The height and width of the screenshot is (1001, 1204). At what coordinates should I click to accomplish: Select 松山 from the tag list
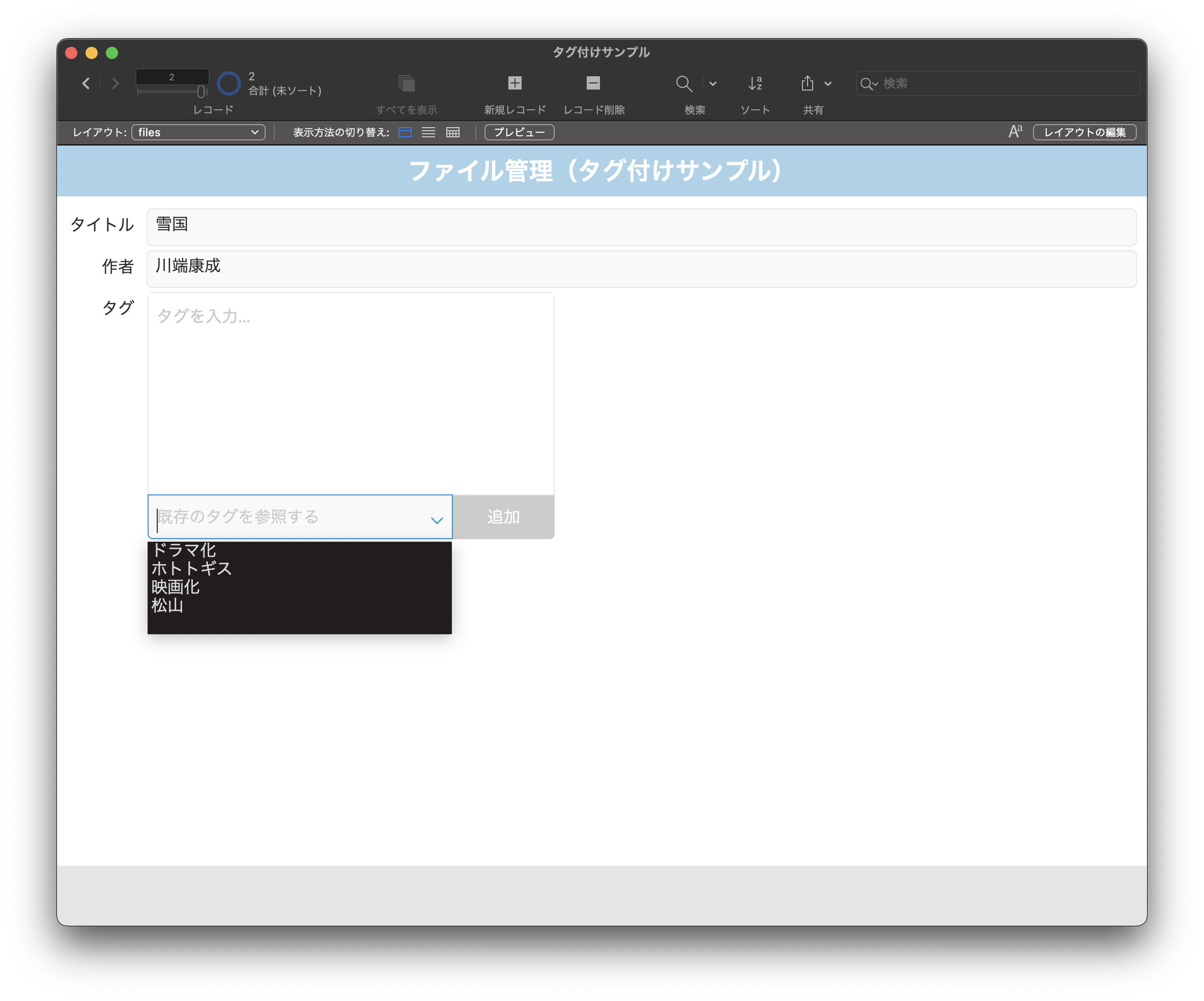[x=299, y=605]
